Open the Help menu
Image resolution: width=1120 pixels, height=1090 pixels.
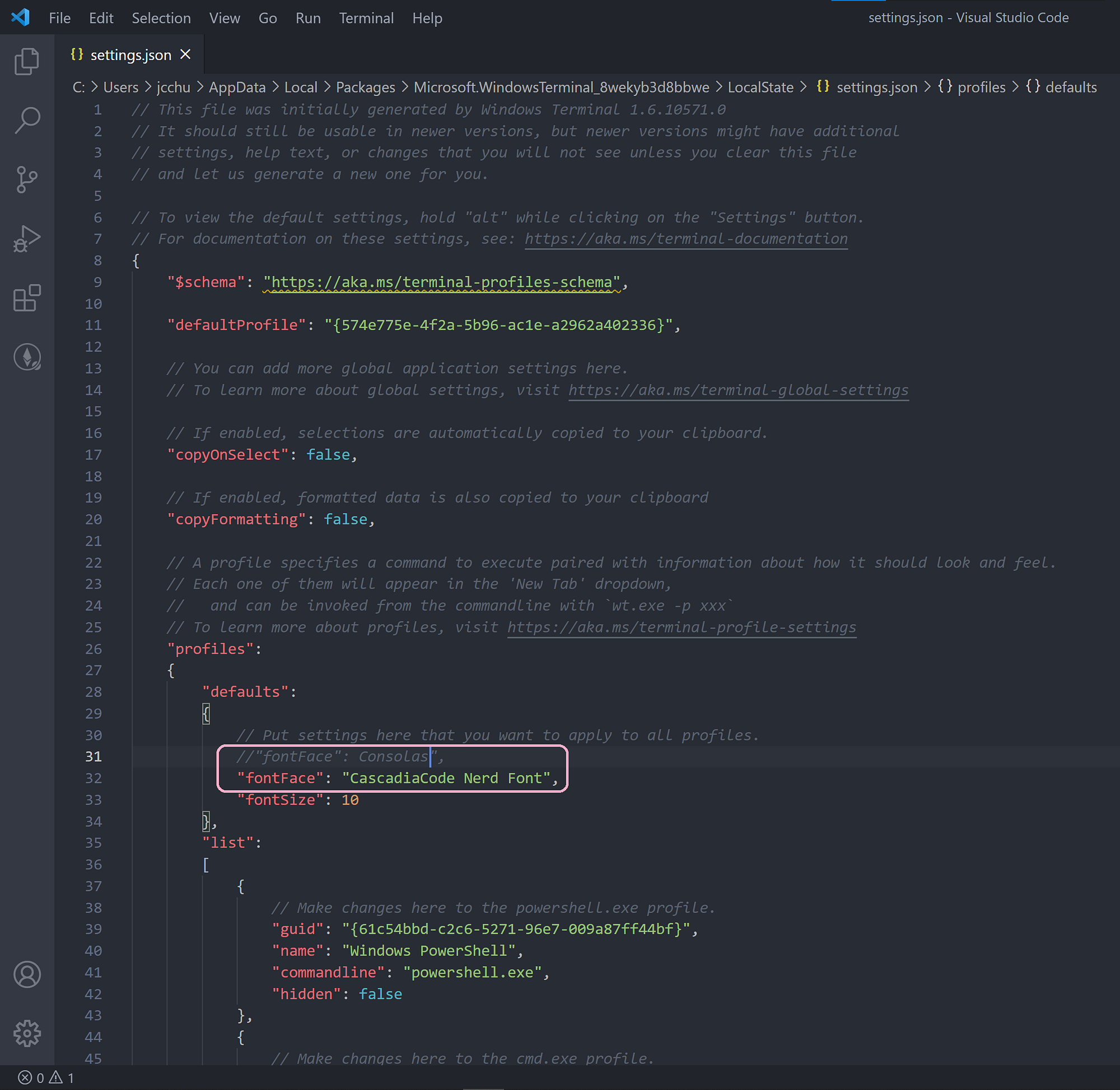(427, 18)
